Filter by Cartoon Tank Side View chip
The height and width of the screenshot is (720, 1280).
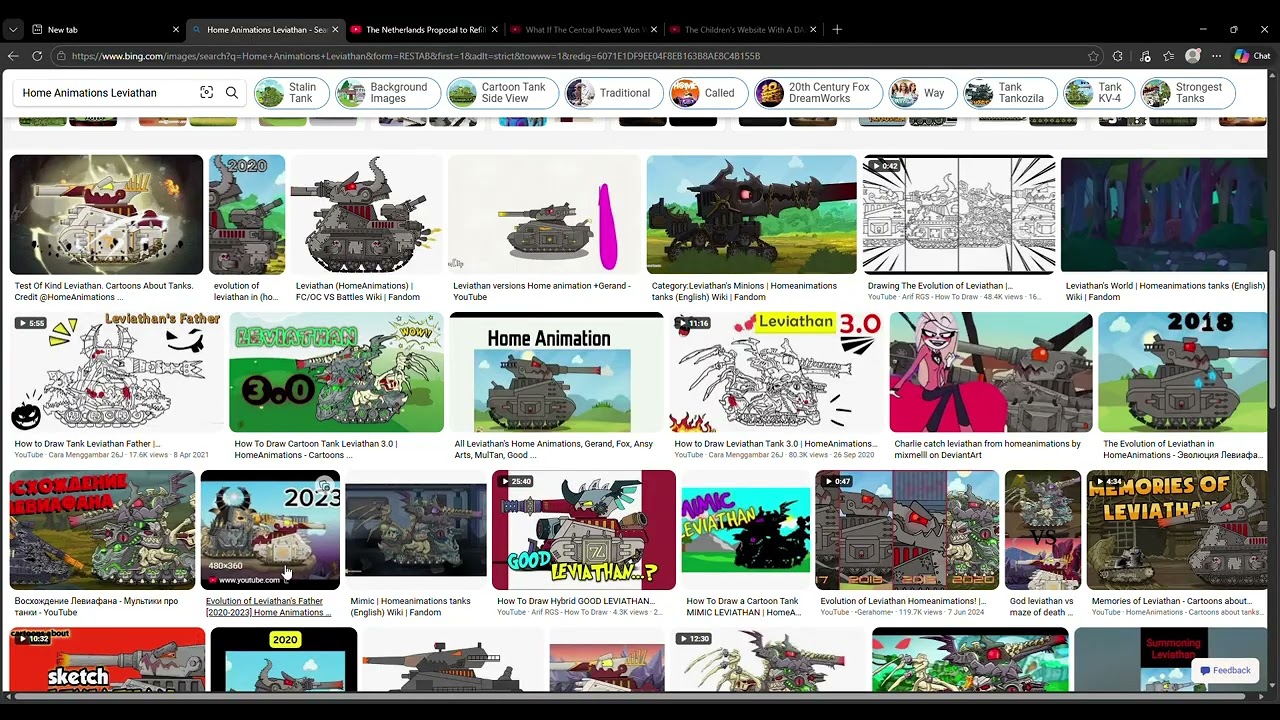501,93
